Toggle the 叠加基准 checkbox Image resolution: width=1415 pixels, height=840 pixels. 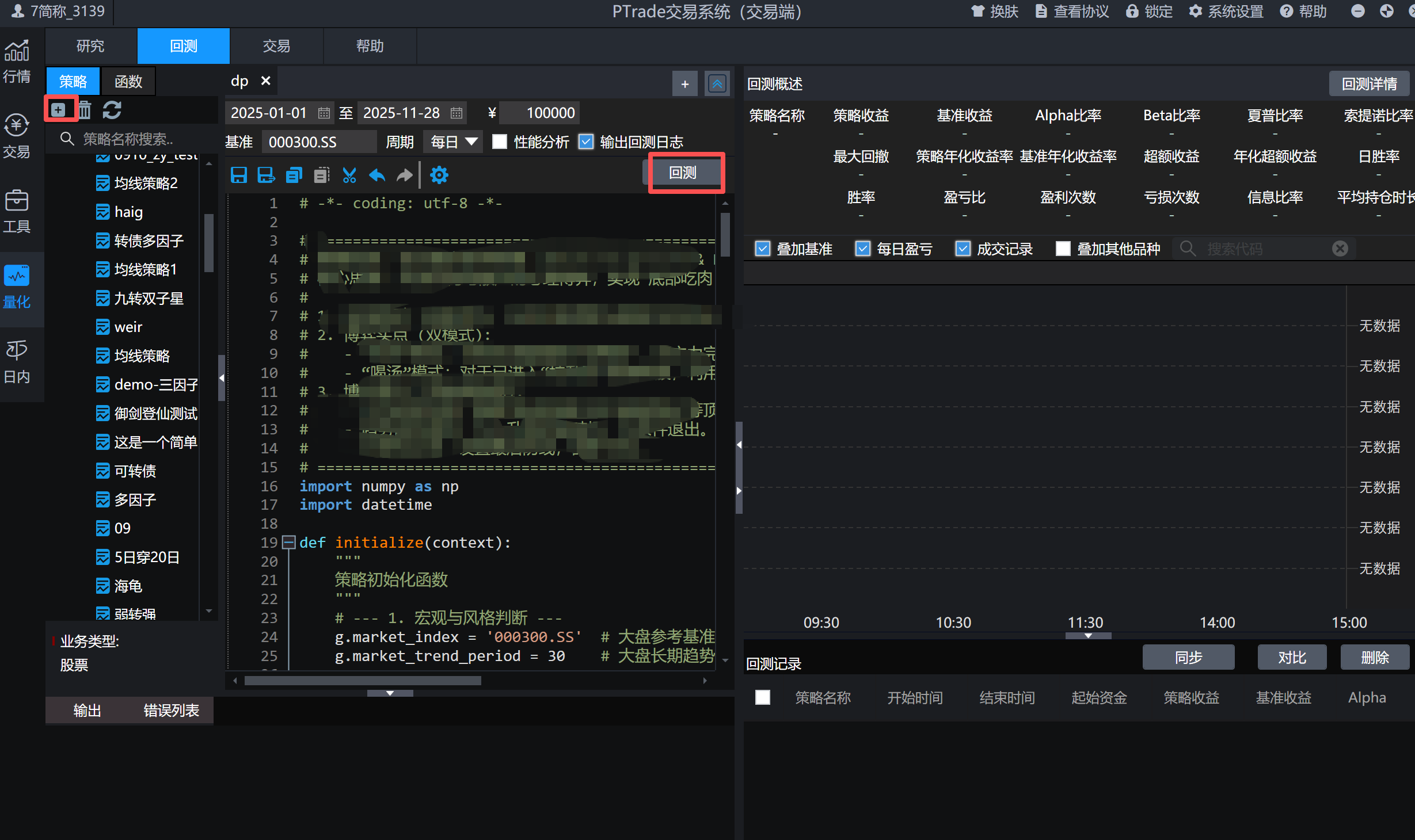pyautogui.click(x=762, y=249)
